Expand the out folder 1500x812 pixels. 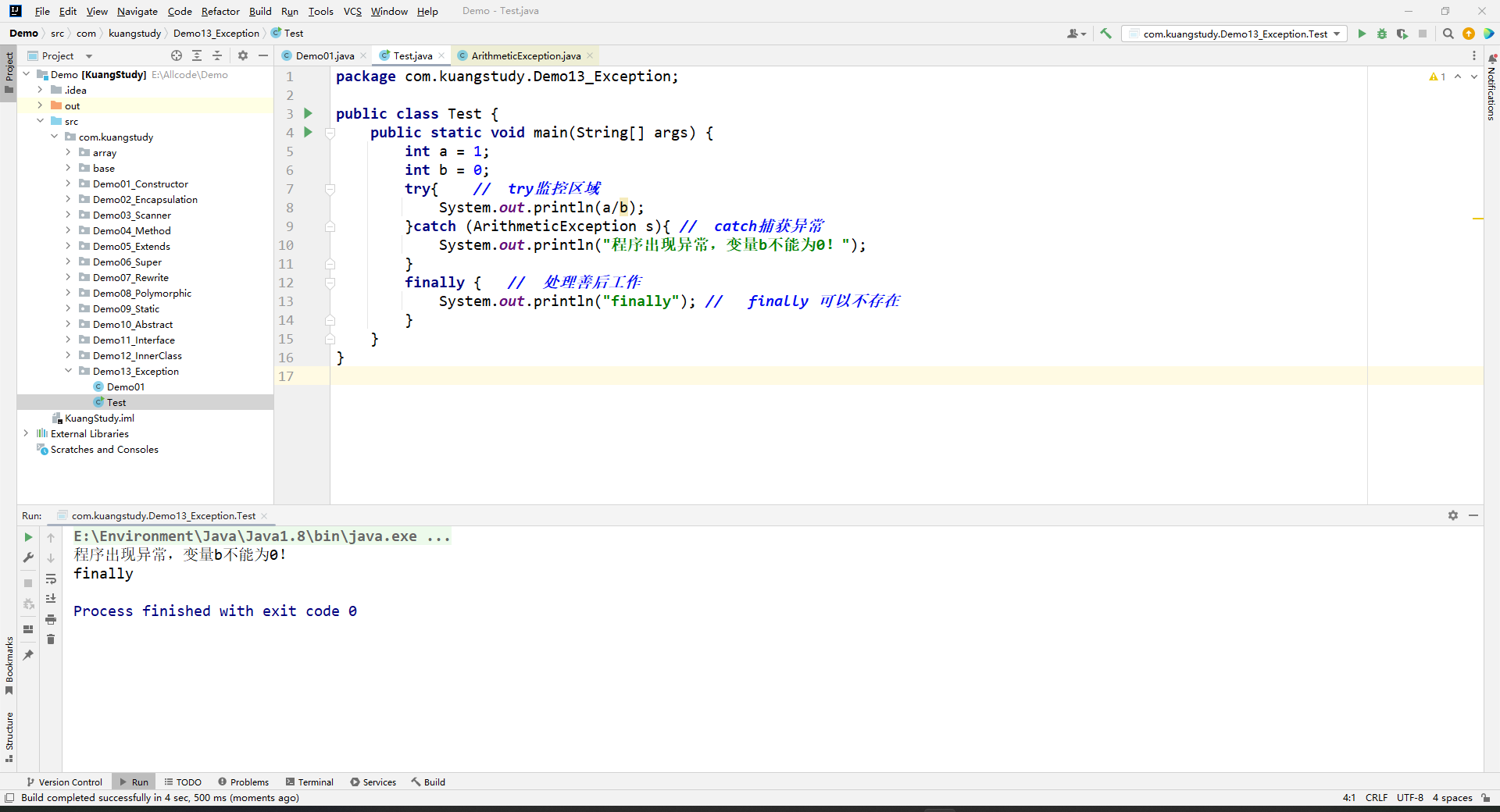pos(40,106)
